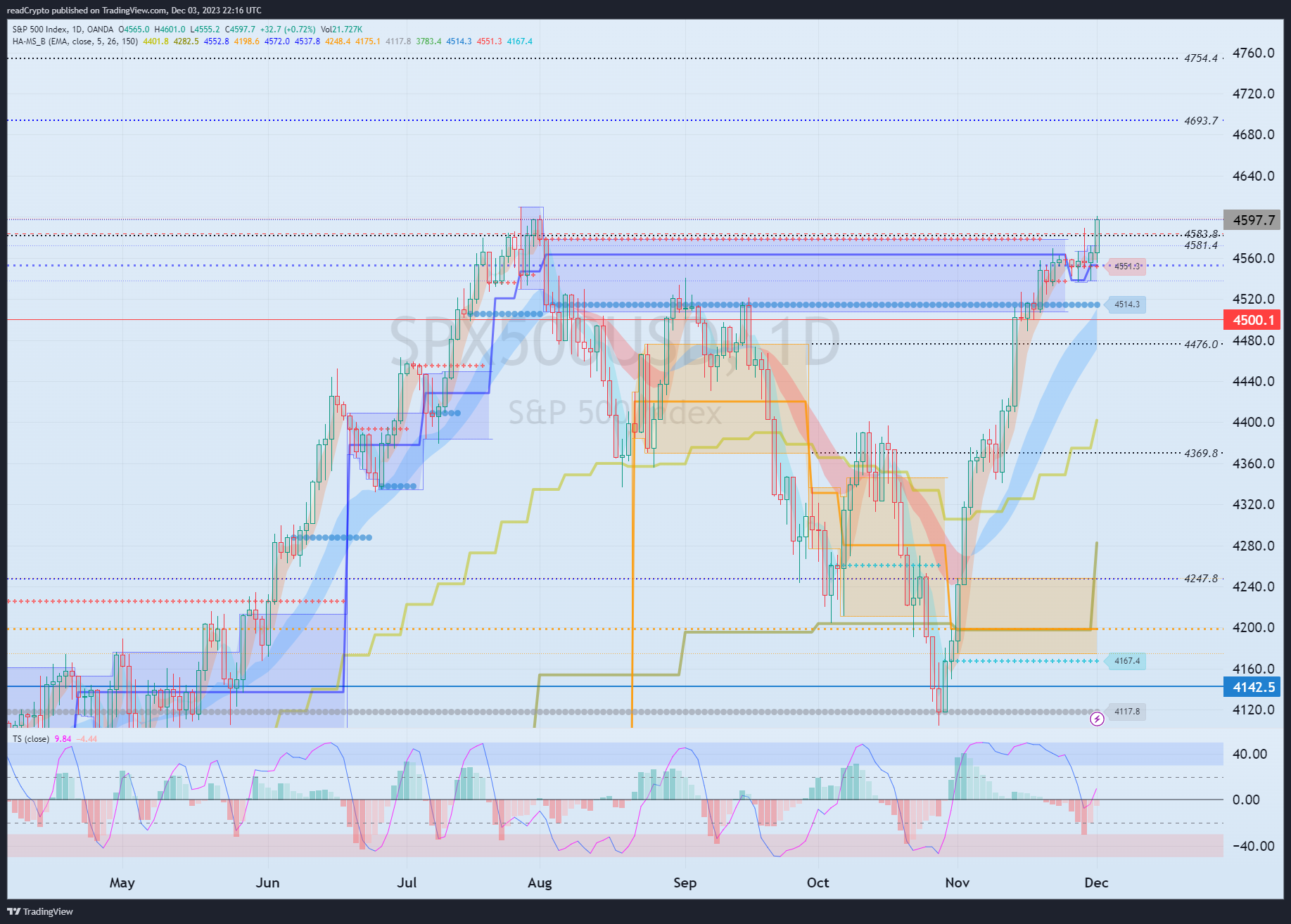Click the 4583.8 level label
1291x924 pixels.
1200,234
